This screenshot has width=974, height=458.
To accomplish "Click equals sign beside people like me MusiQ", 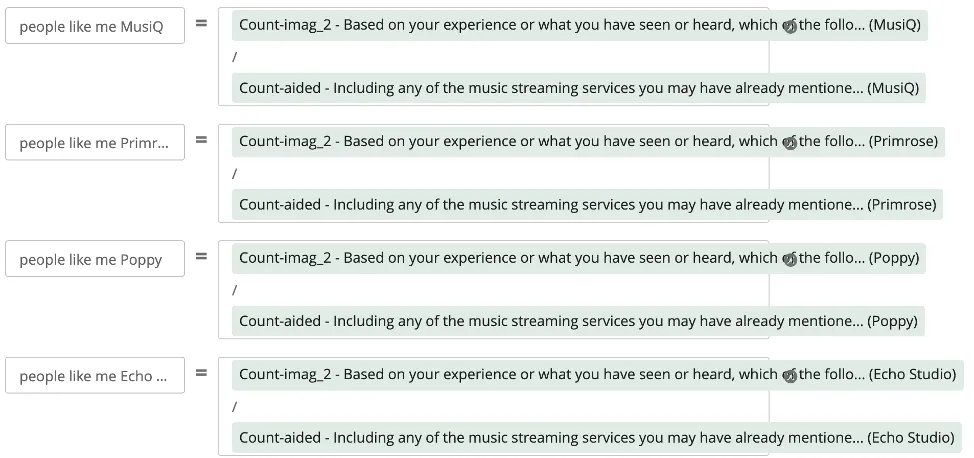I will 201,23.
